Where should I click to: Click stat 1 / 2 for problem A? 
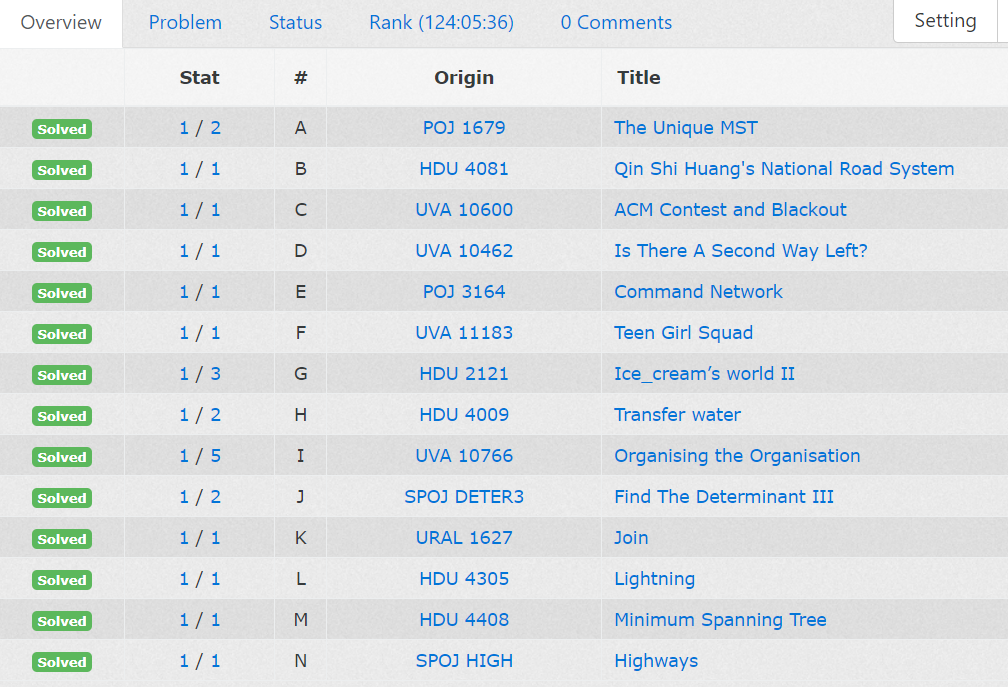[200, 128]
